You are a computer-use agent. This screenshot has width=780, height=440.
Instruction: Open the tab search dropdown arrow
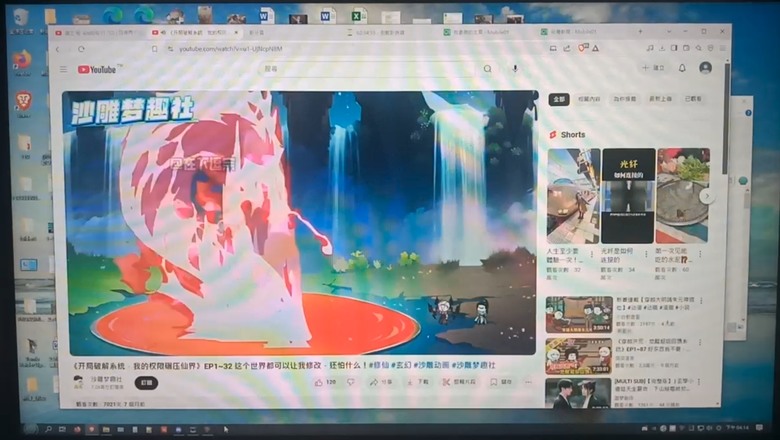[x=669, y=31]
